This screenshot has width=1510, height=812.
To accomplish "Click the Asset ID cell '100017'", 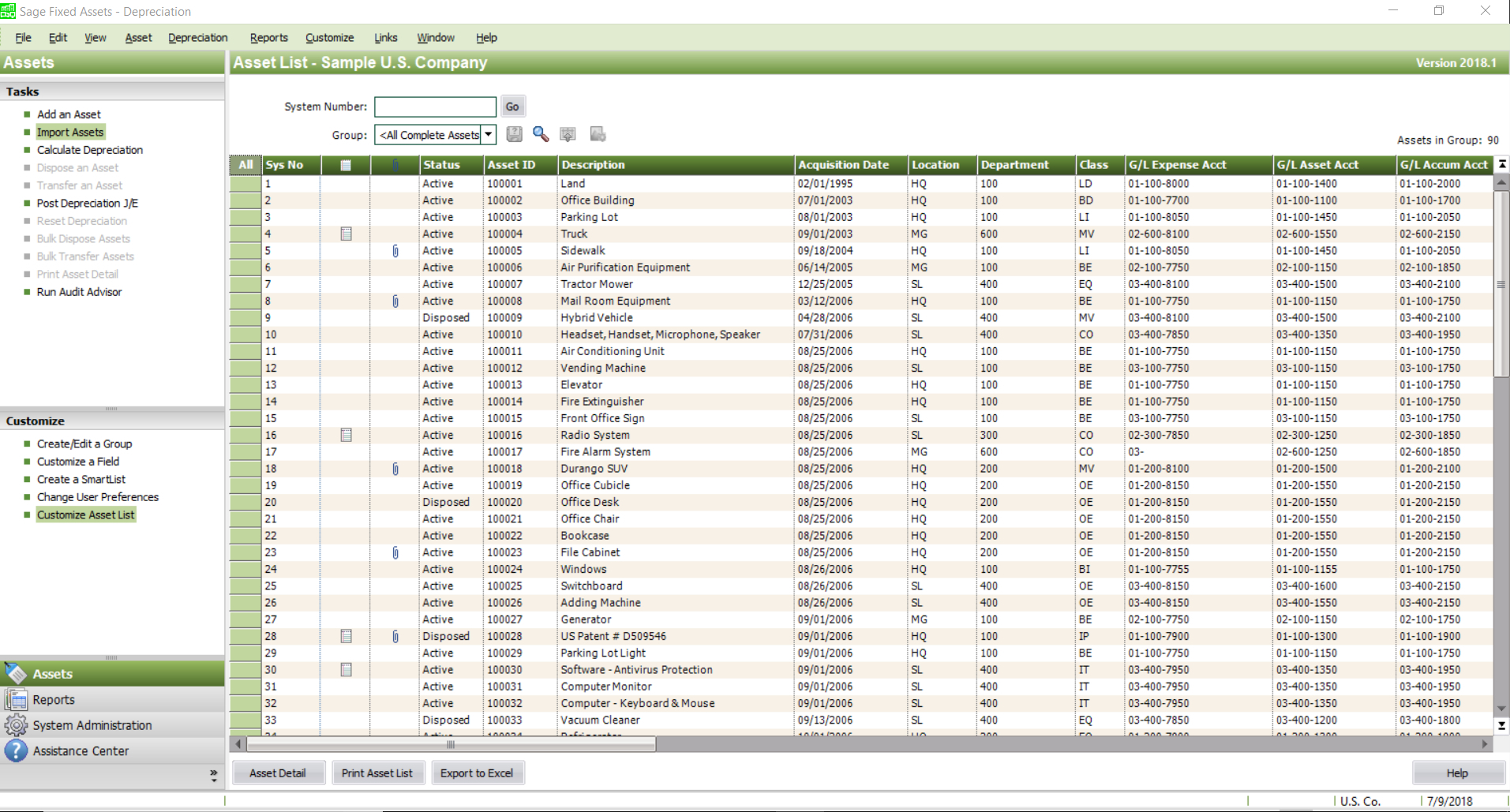I will pos(504,452).
